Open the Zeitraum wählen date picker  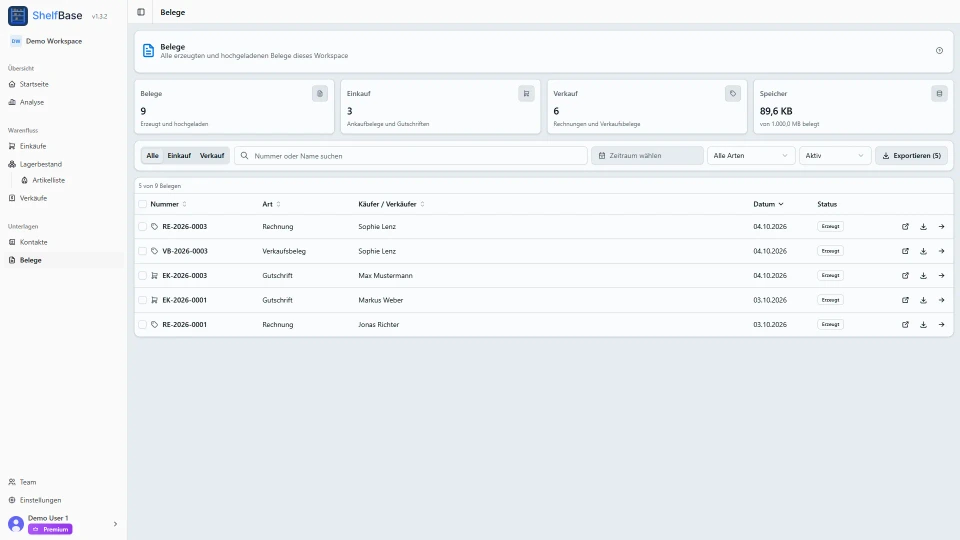coord(647,156)
